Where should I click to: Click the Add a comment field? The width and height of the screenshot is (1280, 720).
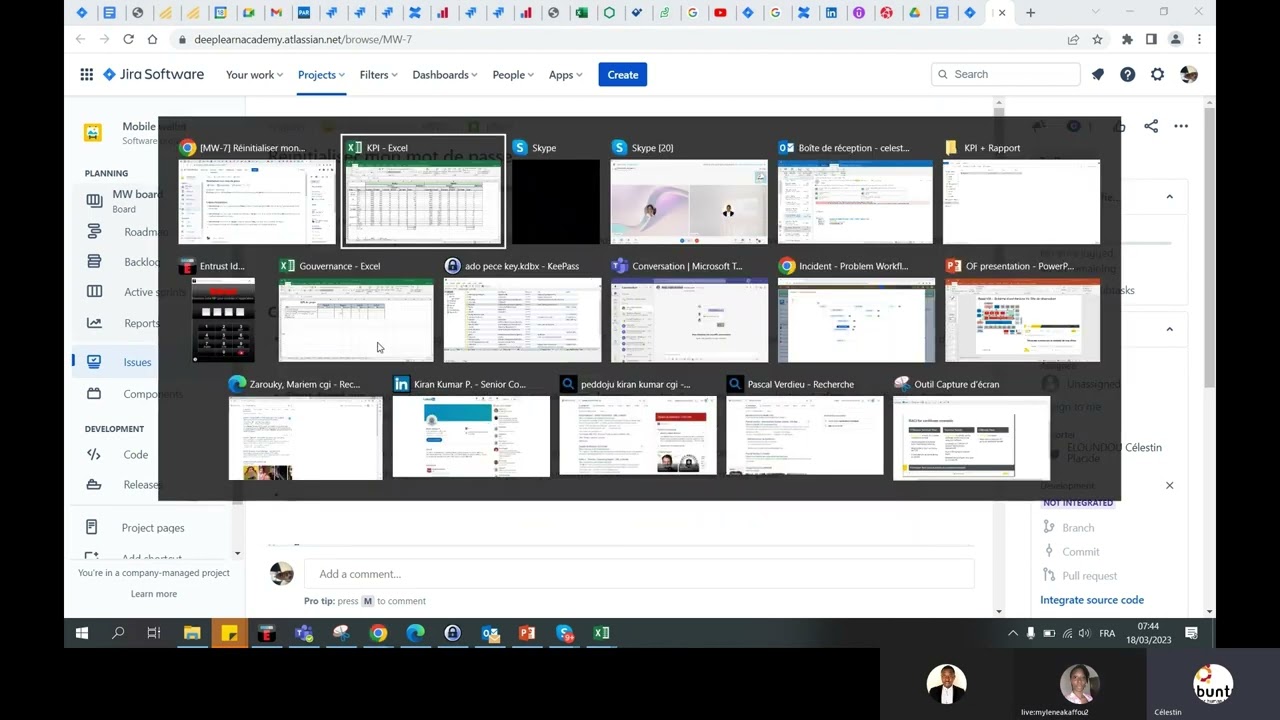pyautogui.click(x=639, y=574)
